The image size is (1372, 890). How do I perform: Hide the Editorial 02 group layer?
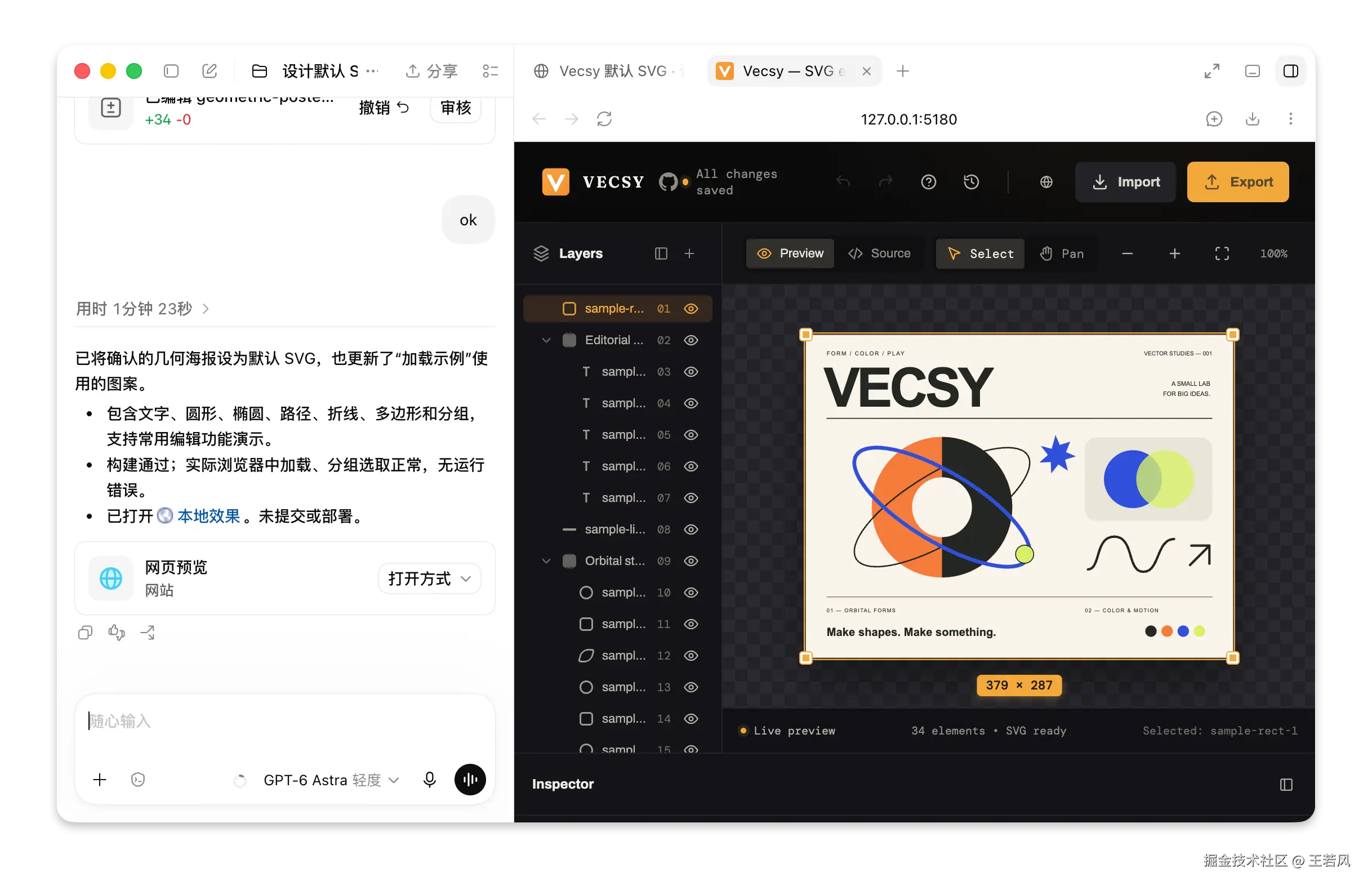point(691,340)
